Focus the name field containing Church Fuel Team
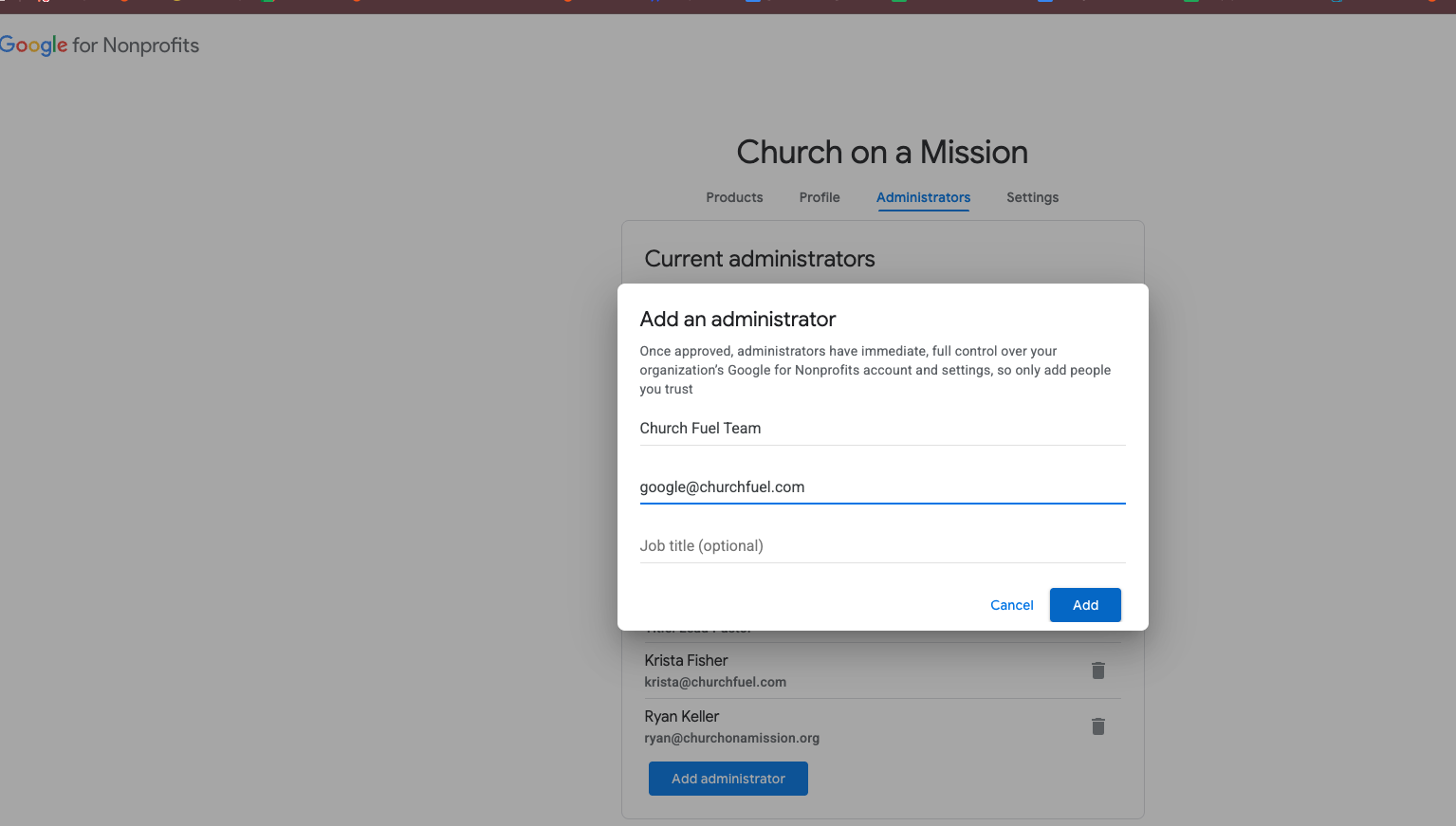This screenshot has height=826, width=1456. (x=882, y=429)
